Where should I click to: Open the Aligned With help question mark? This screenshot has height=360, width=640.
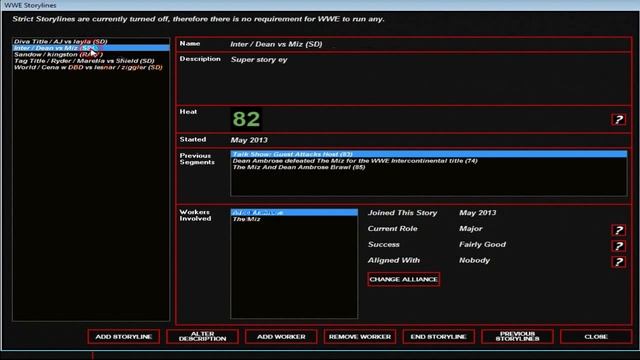pos(618,262)
